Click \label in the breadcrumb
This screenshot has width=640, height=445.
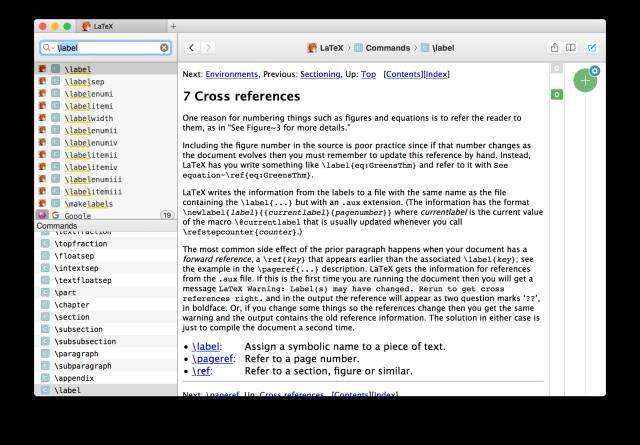(x=438, y=48)
